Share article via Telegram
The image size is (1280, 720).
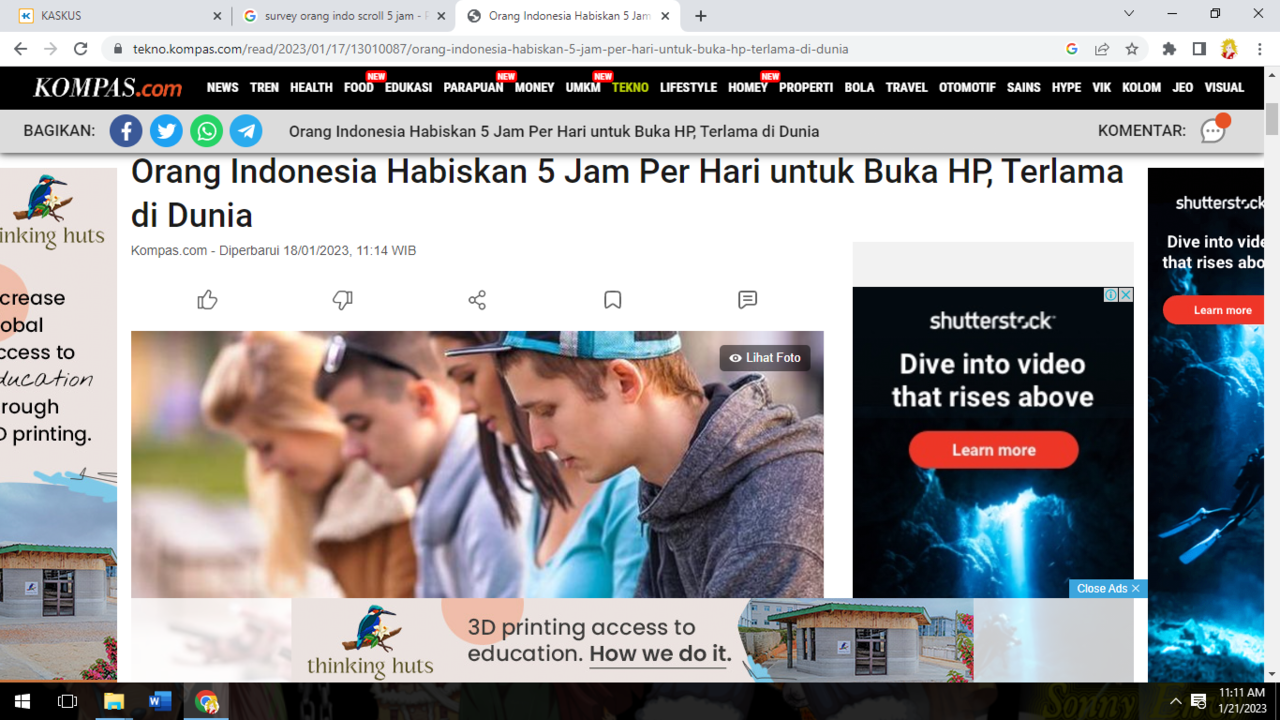point(246,131)
